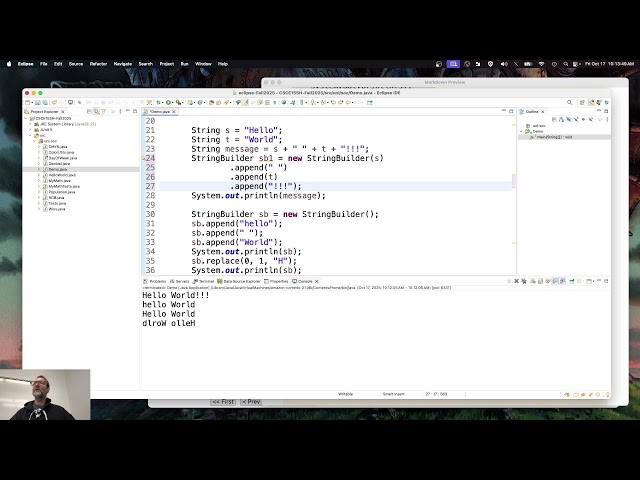Image resolution: width=640 pixels, height=480 pixels.
Task: Collapse the uni.soc package node
Action: pyautogui.click(x=35, y=141)
